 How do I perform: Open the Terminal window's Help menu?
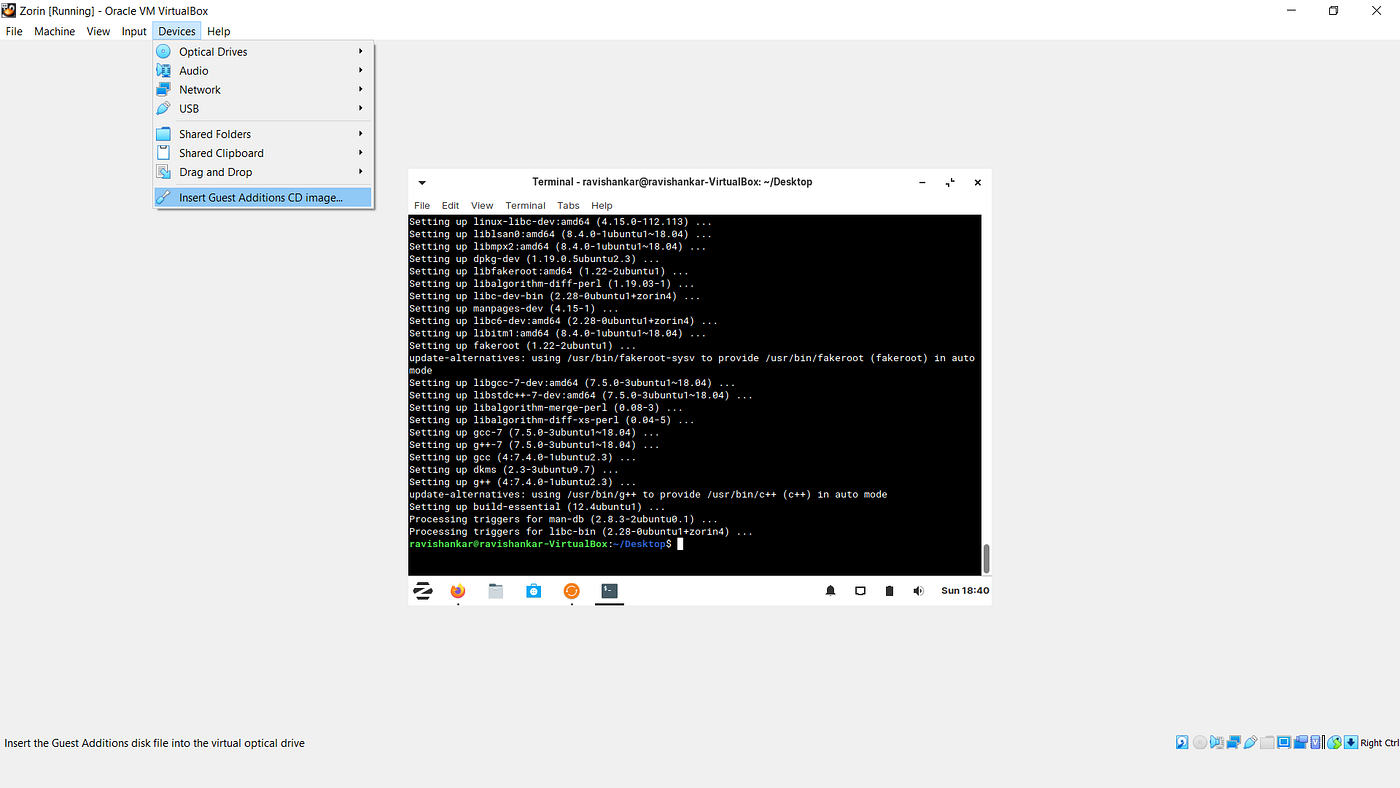pyautogui.click(x=602, y=205)
